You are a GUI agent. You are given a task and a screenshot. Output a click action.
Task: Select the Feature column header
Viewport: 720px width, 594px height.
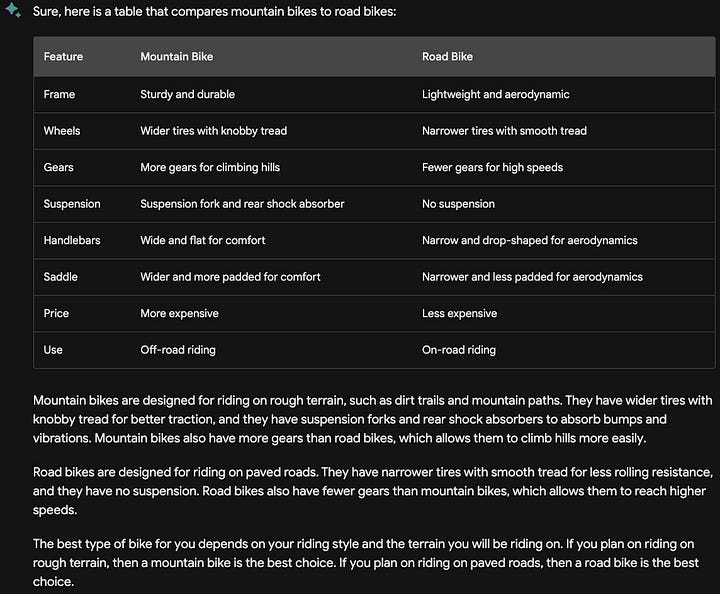tap(63, 56)
